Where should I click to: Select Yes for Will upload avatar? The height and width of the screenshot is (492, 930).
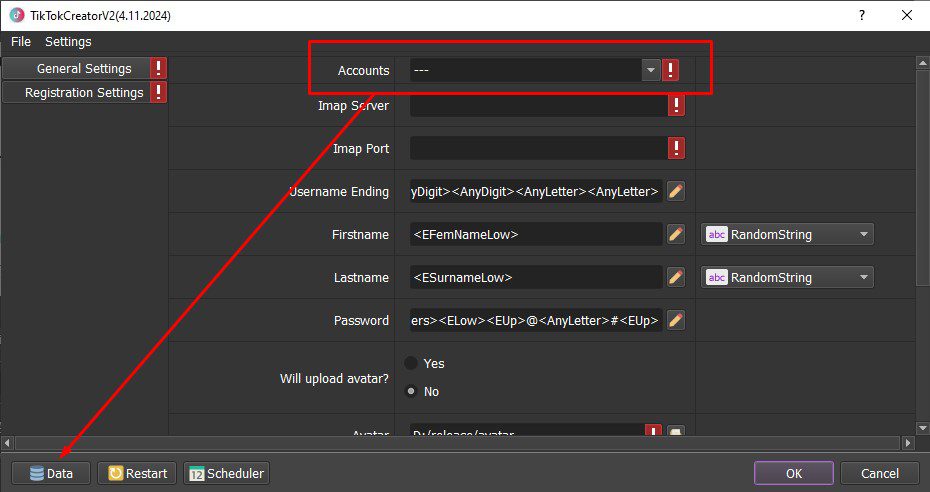[411, 363]
